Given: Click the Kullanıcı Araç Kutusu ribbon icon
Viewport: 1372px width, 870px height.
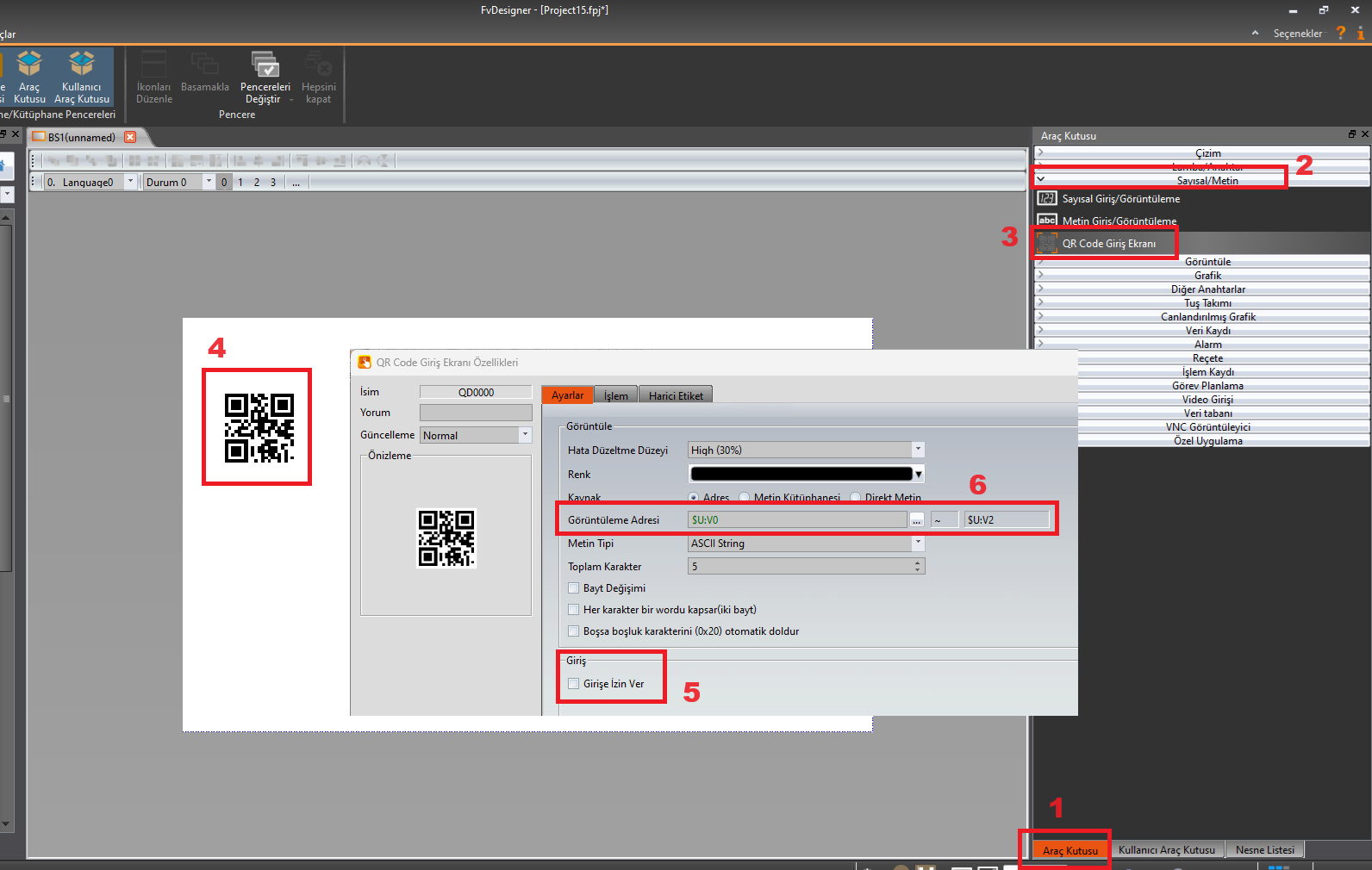Looking at the screenshot, I should (x=82, y=65).
